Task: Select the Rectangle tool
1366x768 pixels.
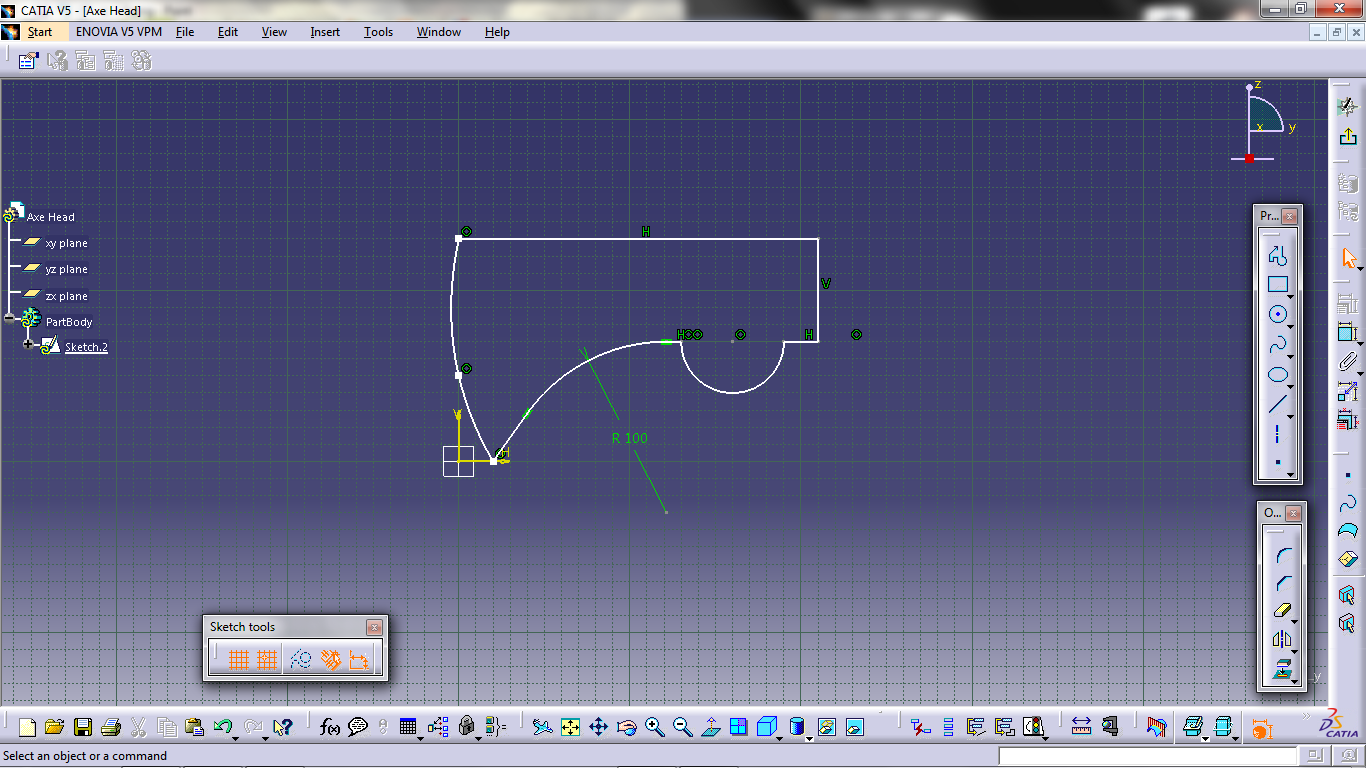Action: [1277, 284]
